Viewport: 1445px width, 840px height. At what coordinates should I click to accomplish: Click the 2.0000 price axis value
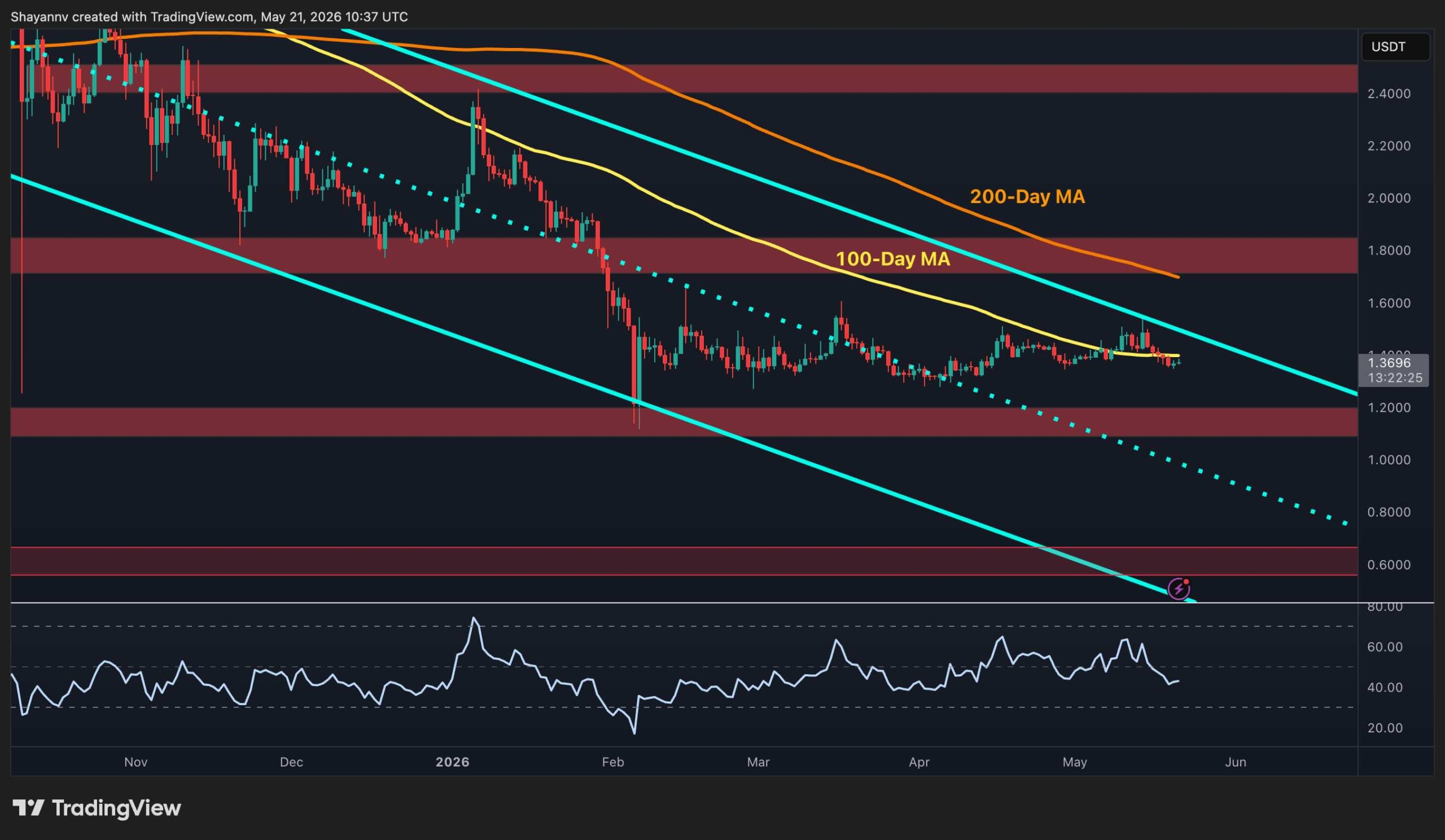pos(1389,198)
